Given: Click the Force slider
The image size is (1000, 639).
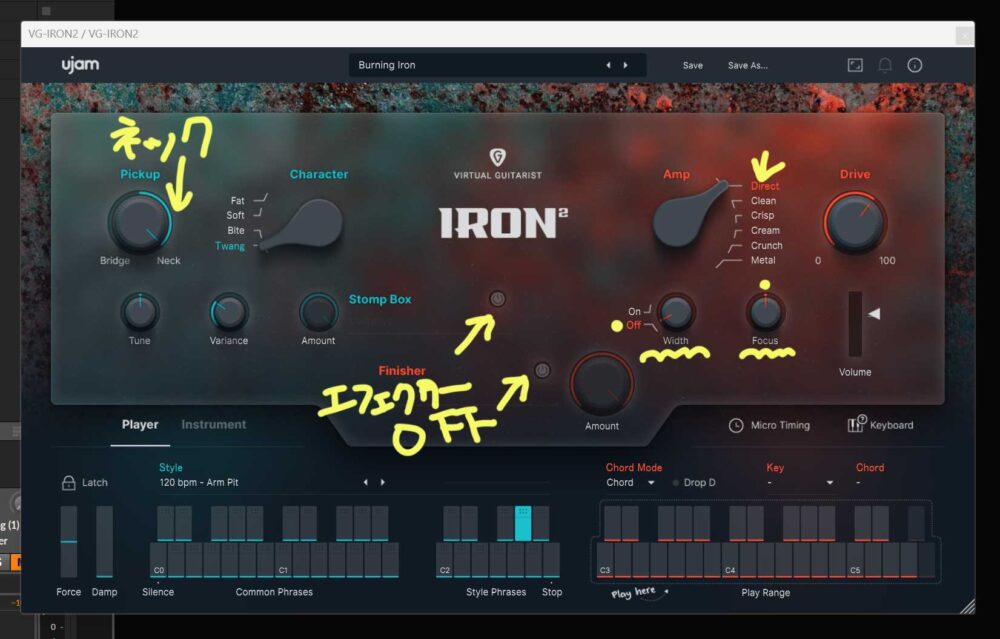Looking at the screenshot, I should [69, 541].
